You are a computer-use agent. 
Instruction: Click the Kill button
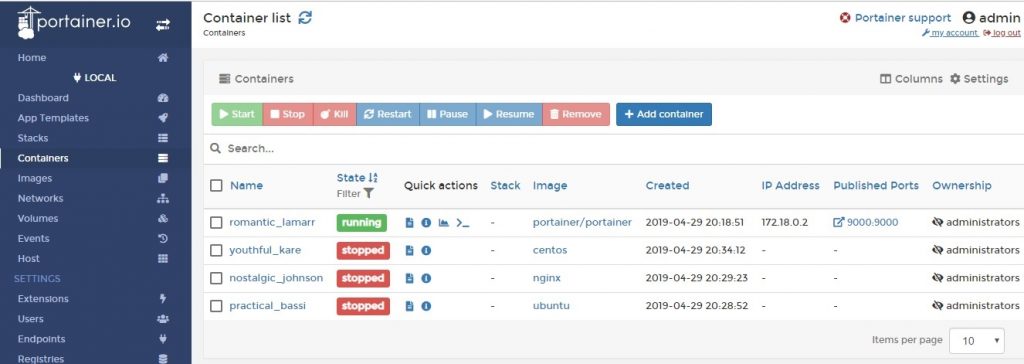click(x=334, y=114)
